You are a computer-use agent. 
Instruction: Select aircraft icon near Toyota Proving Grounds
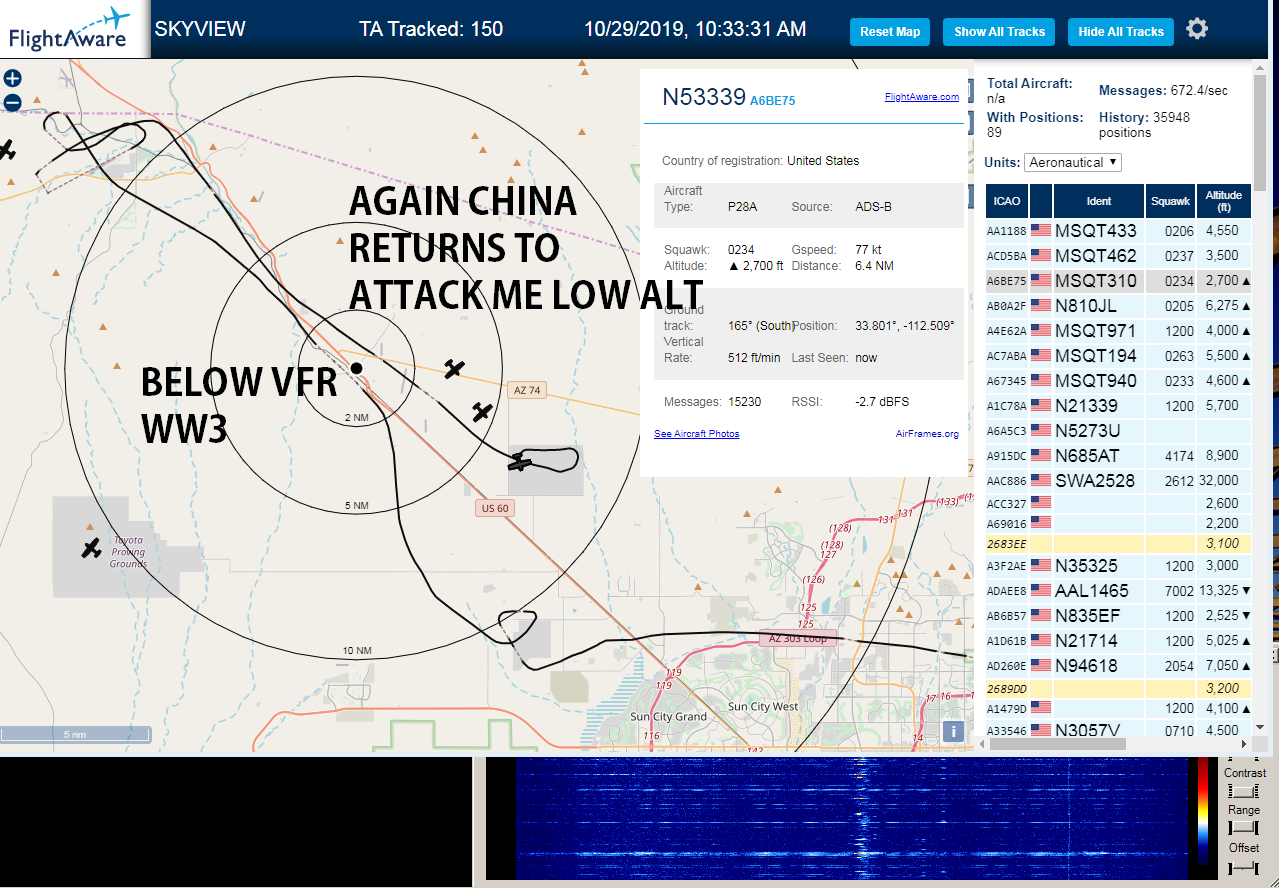pos(91,548)
